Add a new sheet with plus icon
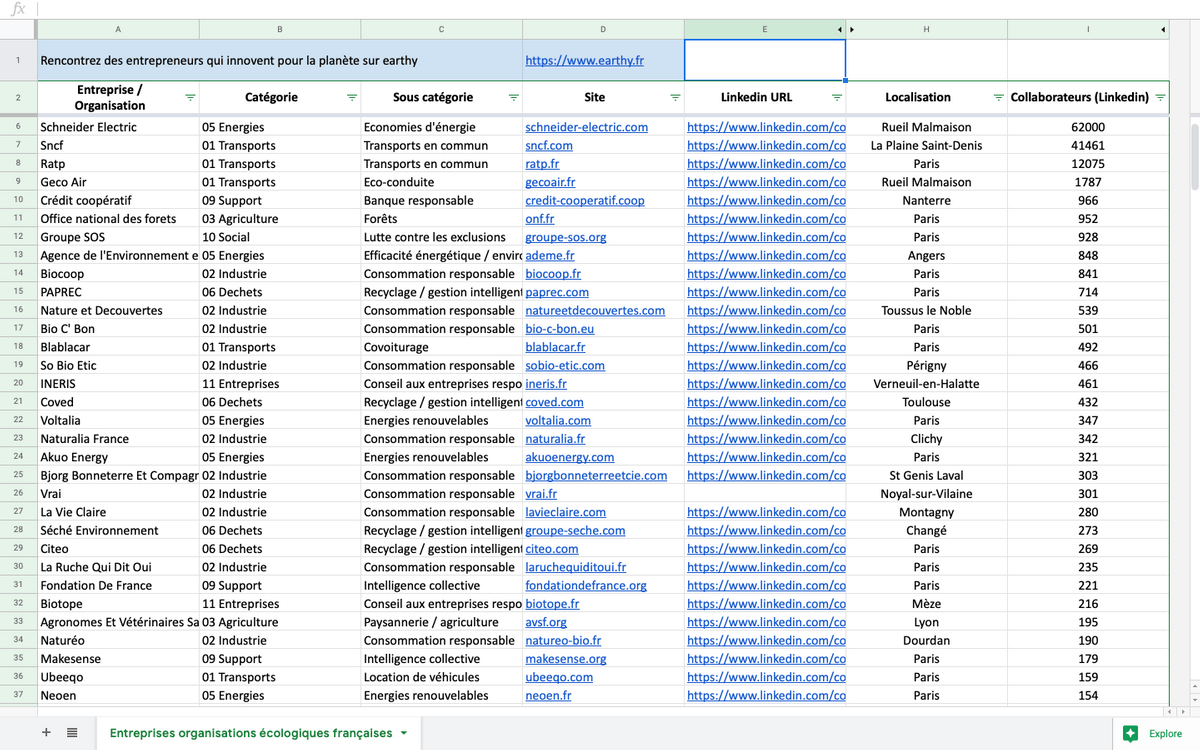Image resolution: width=1200 pixels, height=750 pixels. click(46, 733)
